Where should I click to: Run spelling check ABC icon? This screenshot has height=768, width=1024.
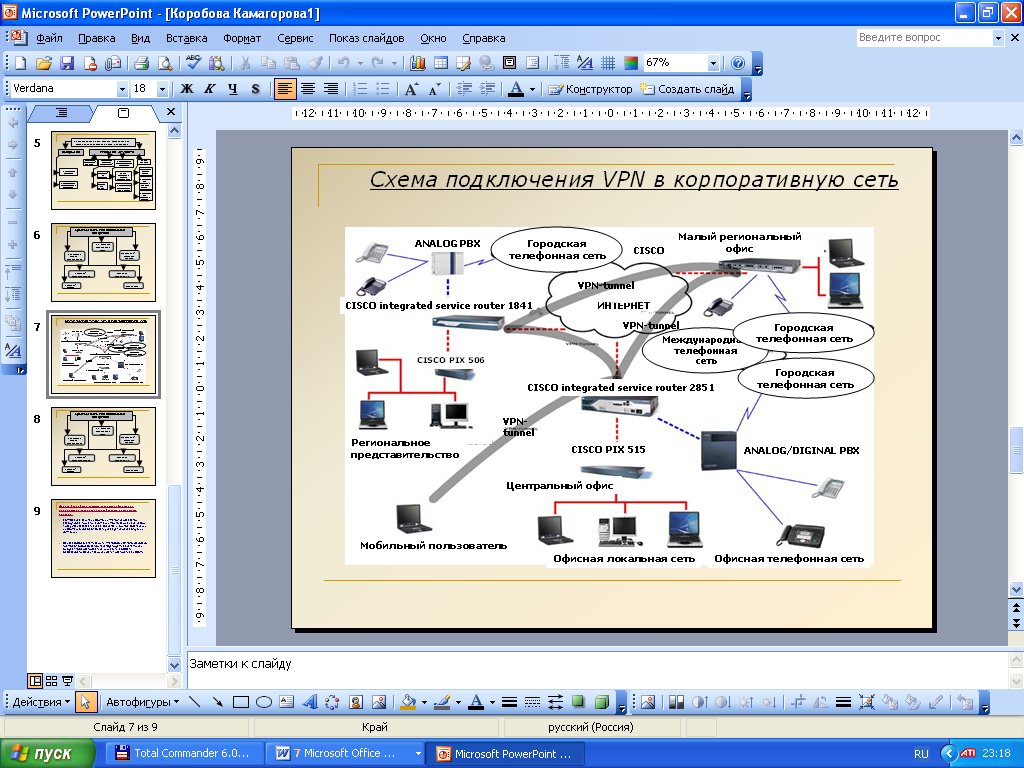click(193, 63)
